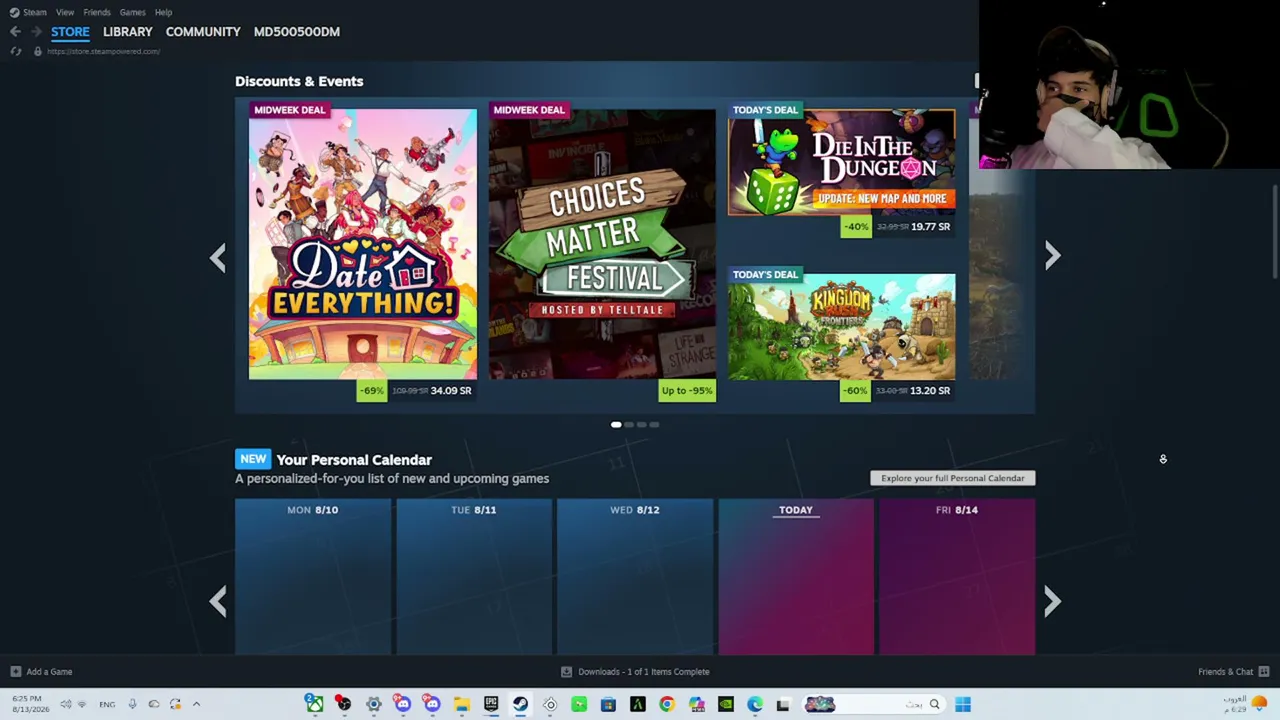1280x720 pixels.
Task: Select the WED 8/12 calendar column
Action: [x=635, y=577]
